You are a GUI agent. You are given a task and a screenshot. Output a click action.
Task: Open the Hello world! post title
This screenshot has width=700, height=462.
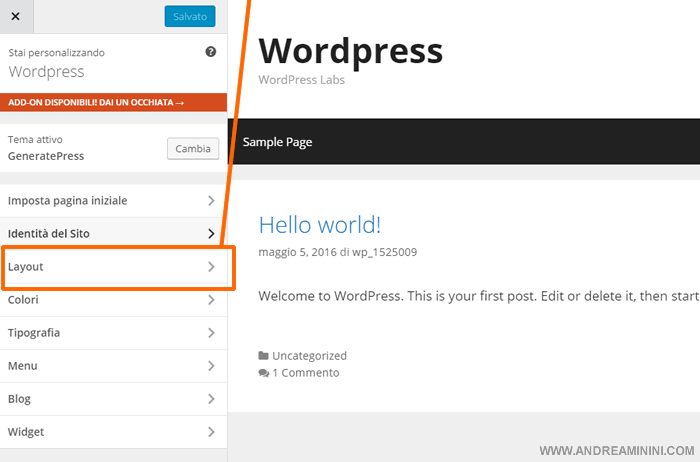tap(319, 224)
